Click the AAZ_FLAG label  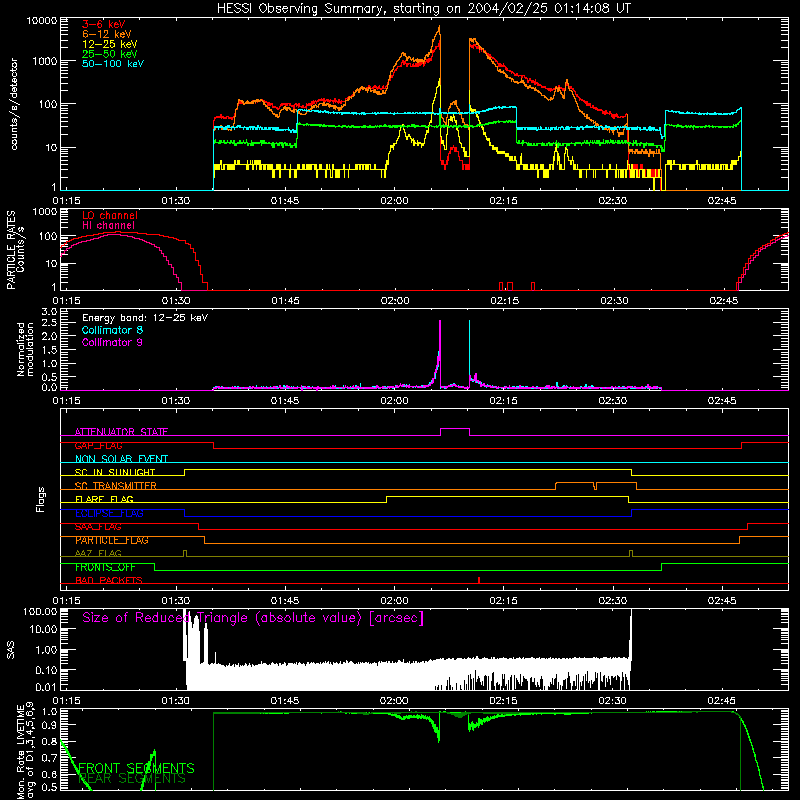pos(98,554)
